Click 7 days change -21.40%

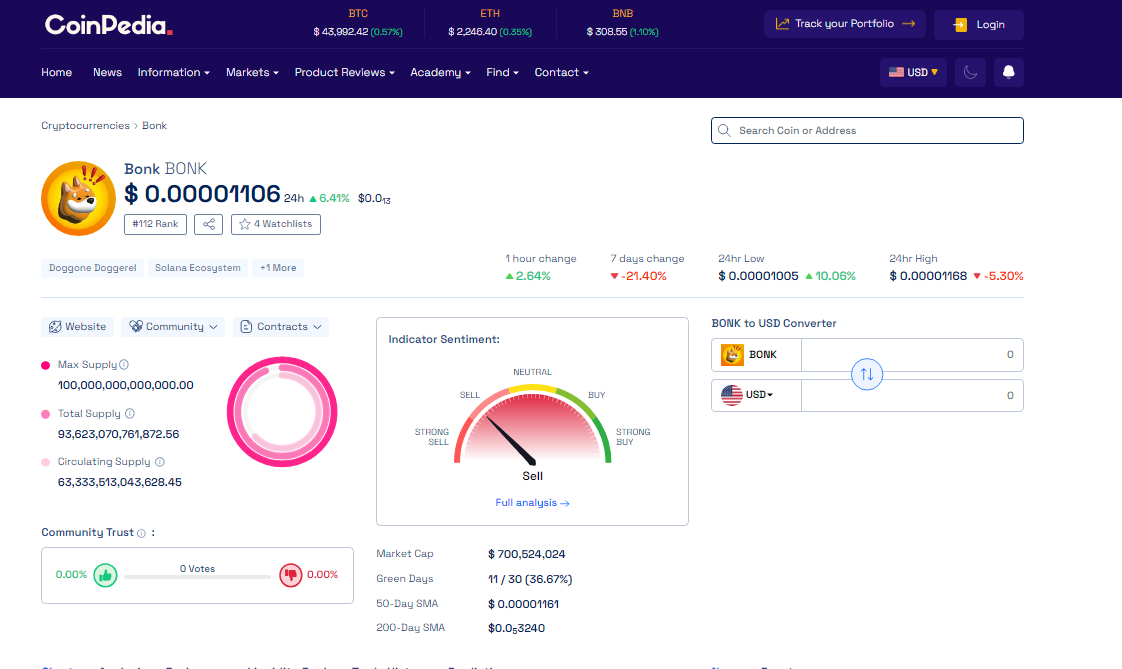(x=638, y=276)
